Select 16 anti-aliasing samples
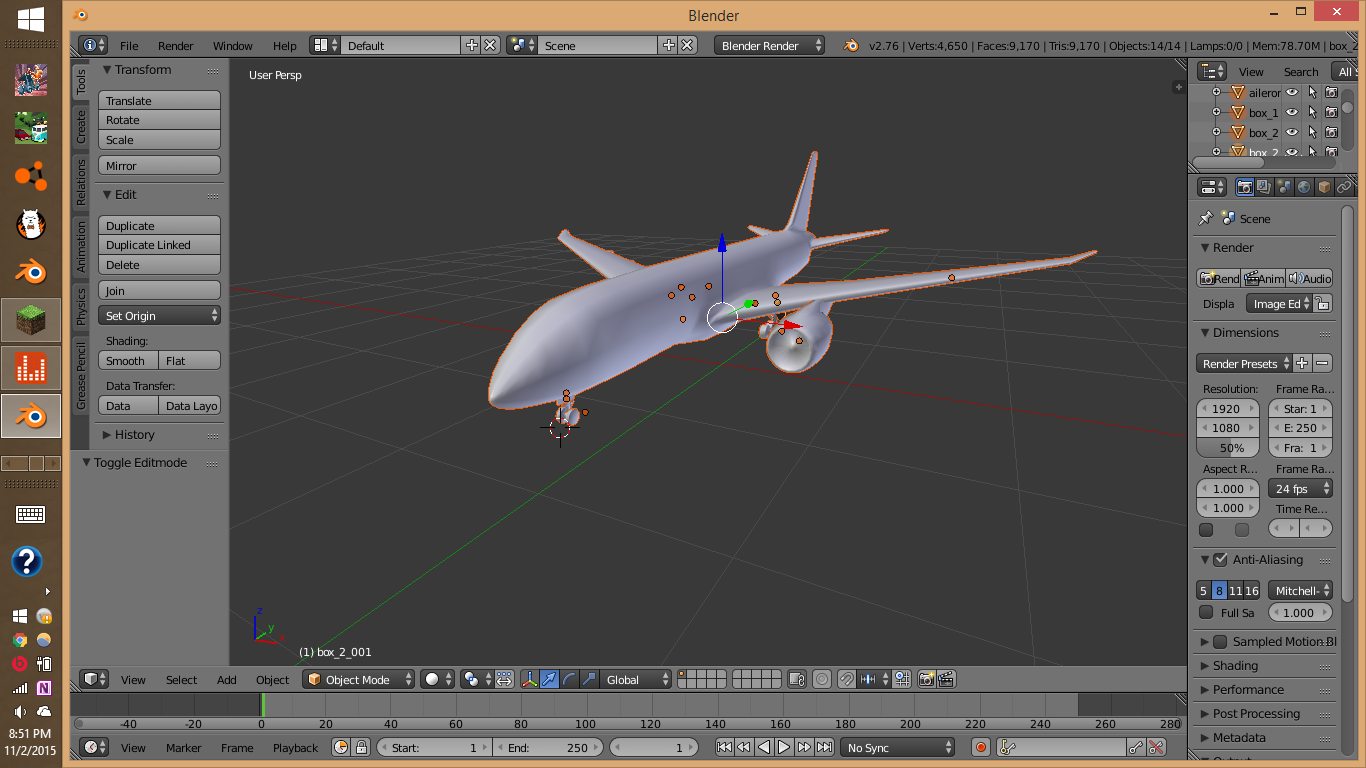The width and height of the screenshot is (1366, 768). (x=1252, y=590)
